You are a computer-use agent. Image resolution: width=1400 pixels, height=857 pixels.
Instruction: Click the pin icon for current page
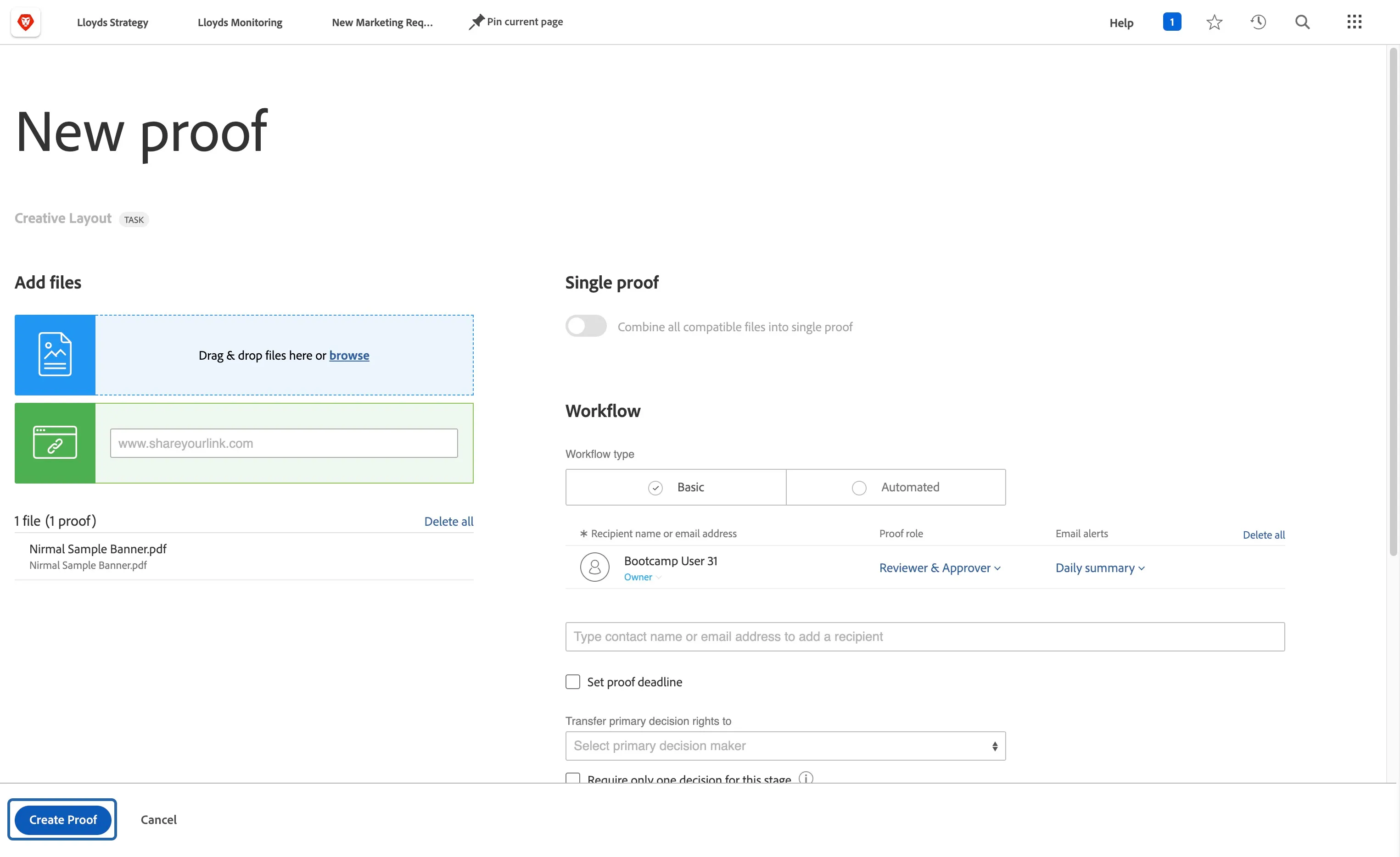pos(476,22)
